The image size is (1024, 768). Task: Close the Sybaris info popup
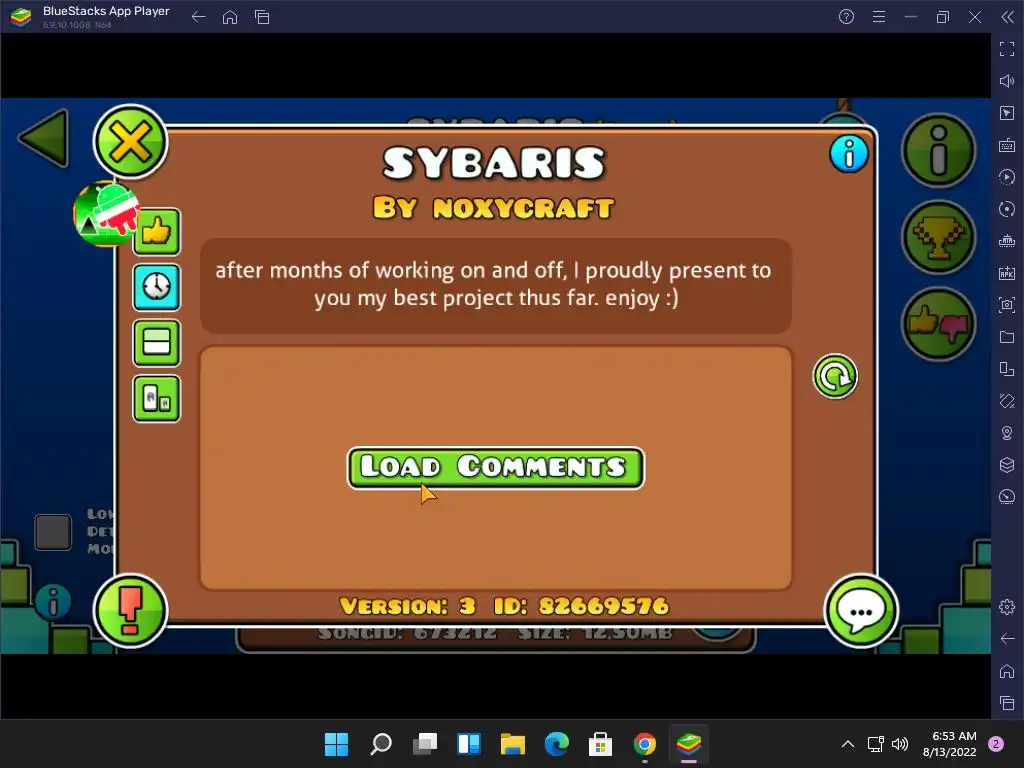coord(131,142)
